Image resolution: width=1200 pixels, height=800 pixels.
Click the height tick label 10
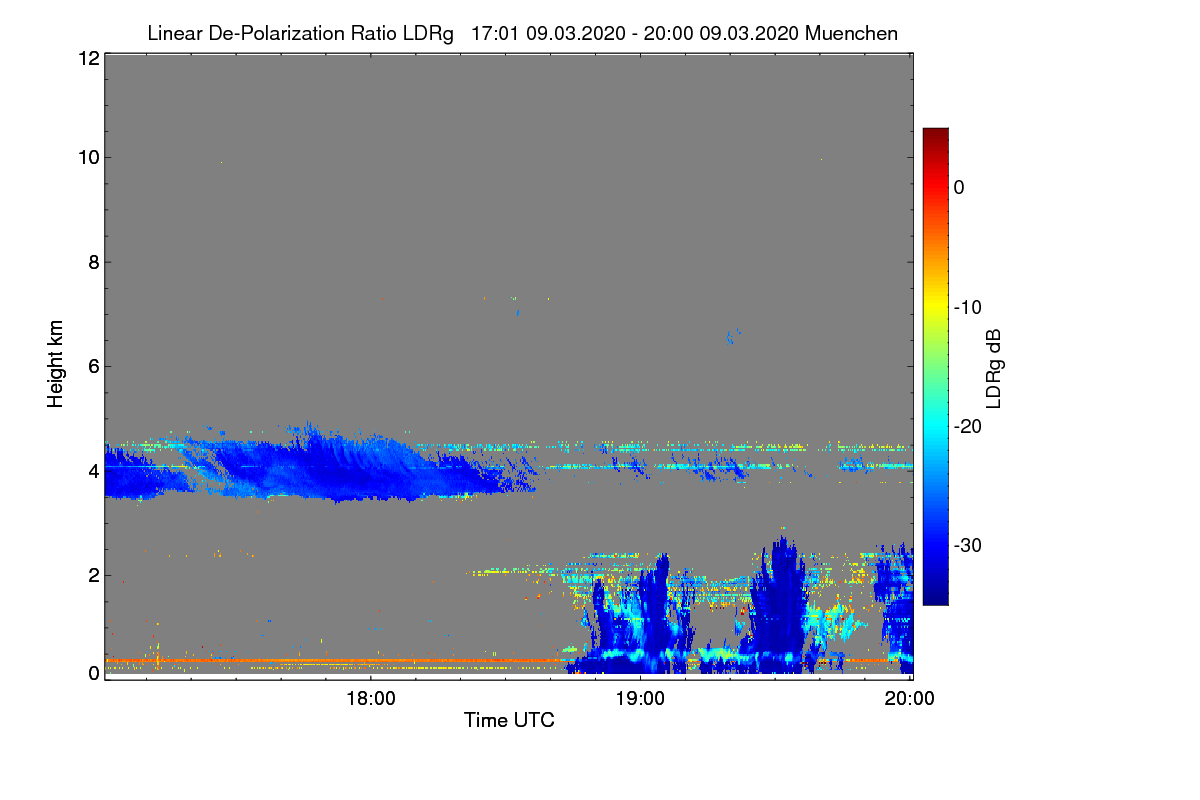88,157
